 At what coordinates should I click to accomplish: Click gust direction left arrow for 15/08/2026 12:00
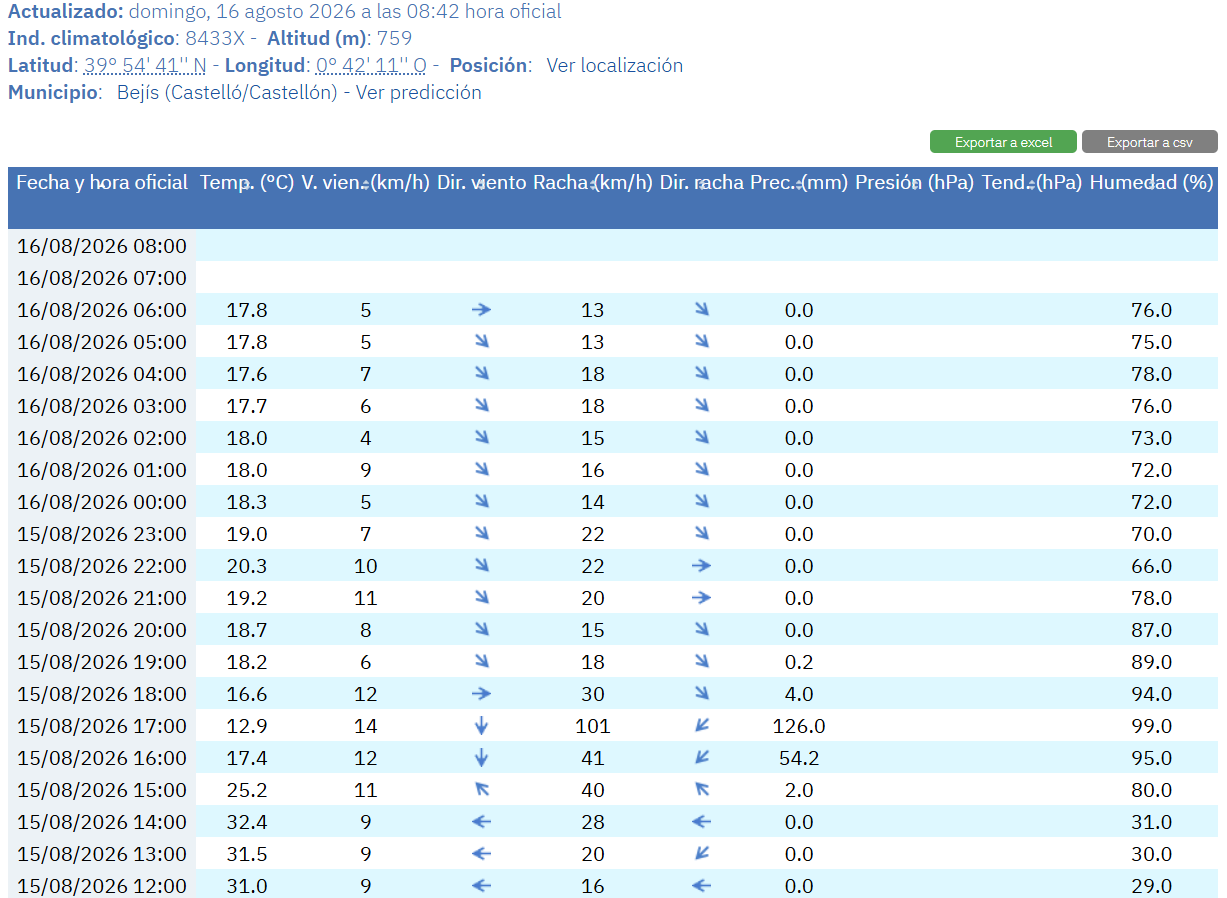coord(701,886)
